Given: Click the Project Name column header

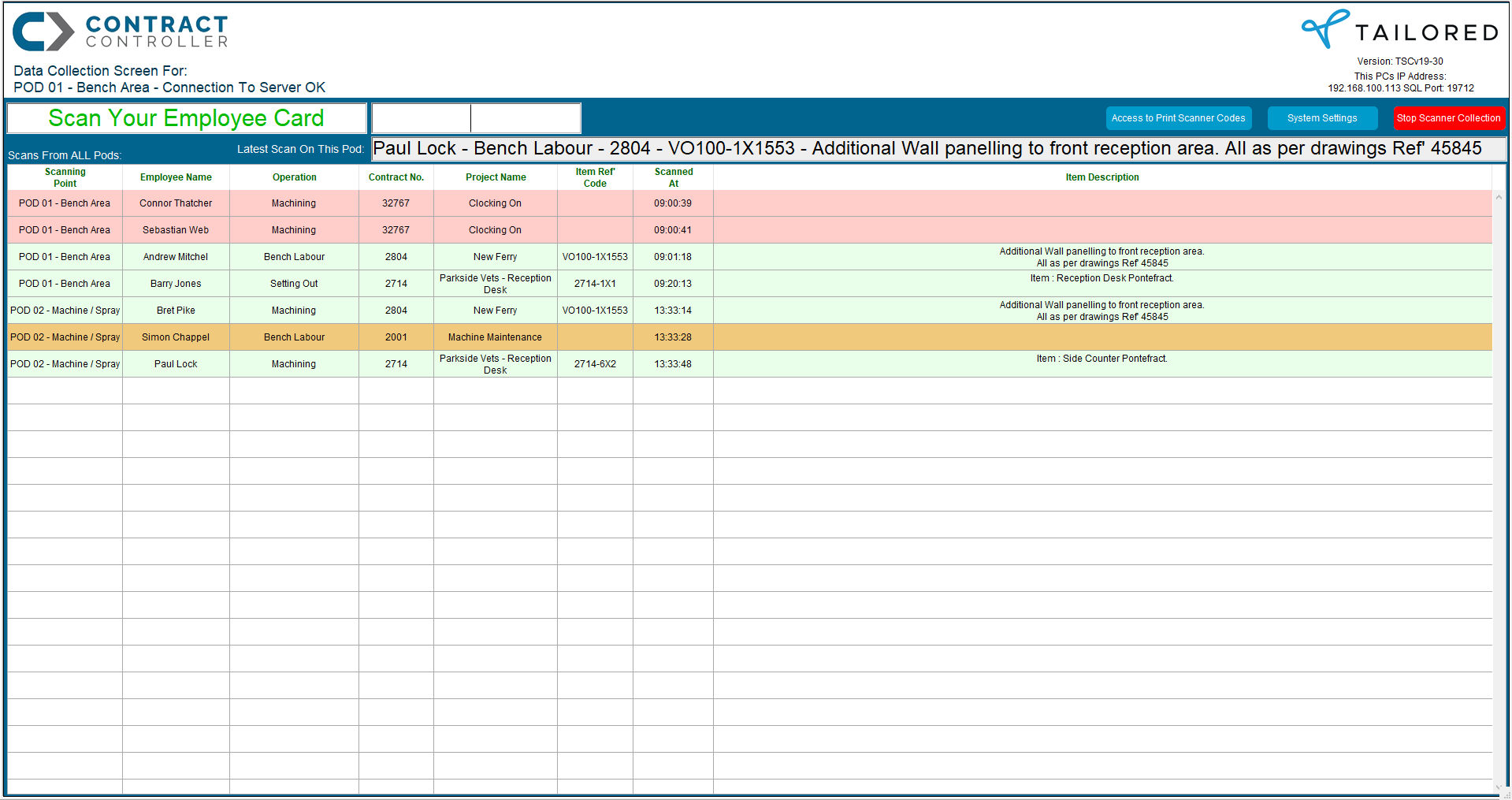Looking at the screenshot, I should click(496, 177).
